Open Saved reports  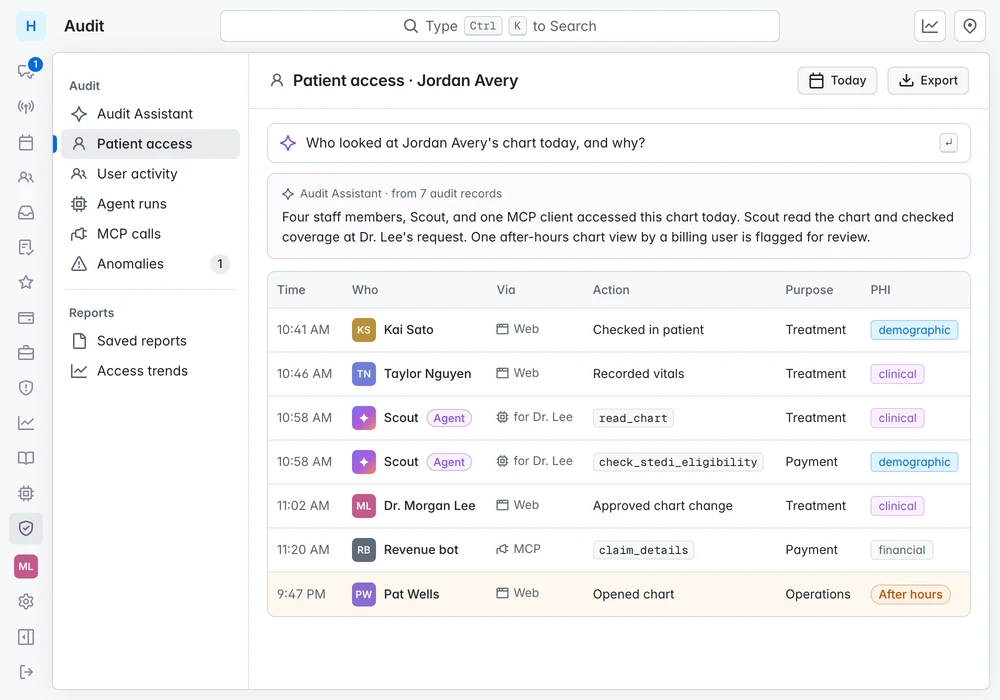pyautogui.click(x=151, y=341)
